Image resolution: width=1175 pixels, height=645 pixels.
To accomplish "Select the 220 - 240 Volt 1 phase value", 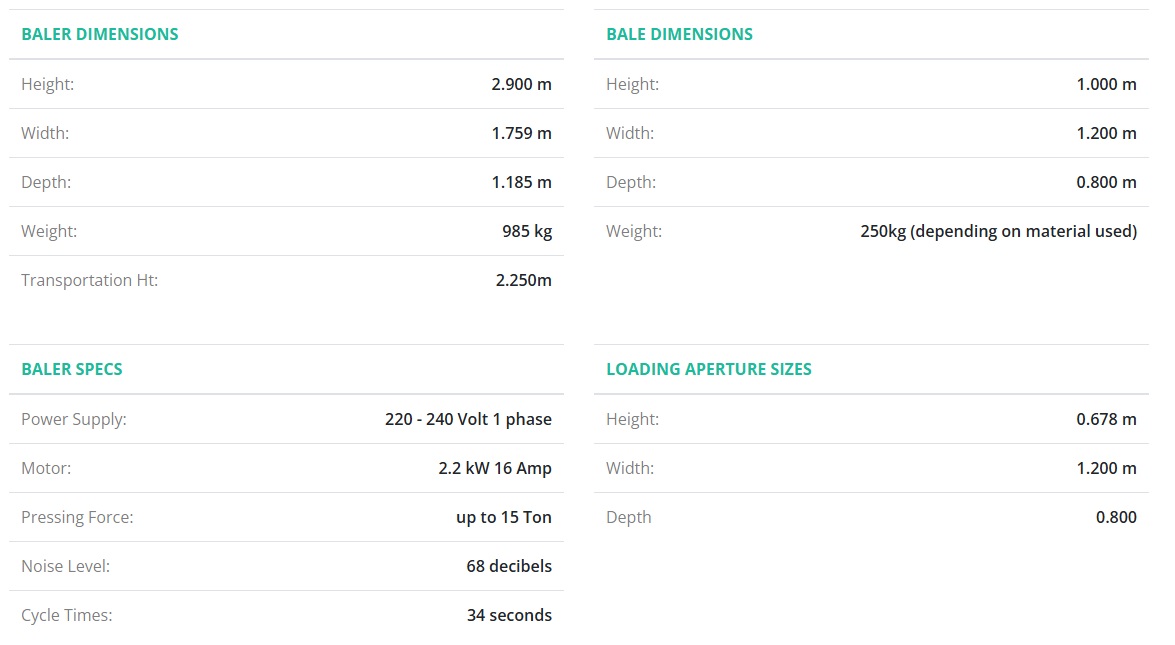I will coord(468,419).
